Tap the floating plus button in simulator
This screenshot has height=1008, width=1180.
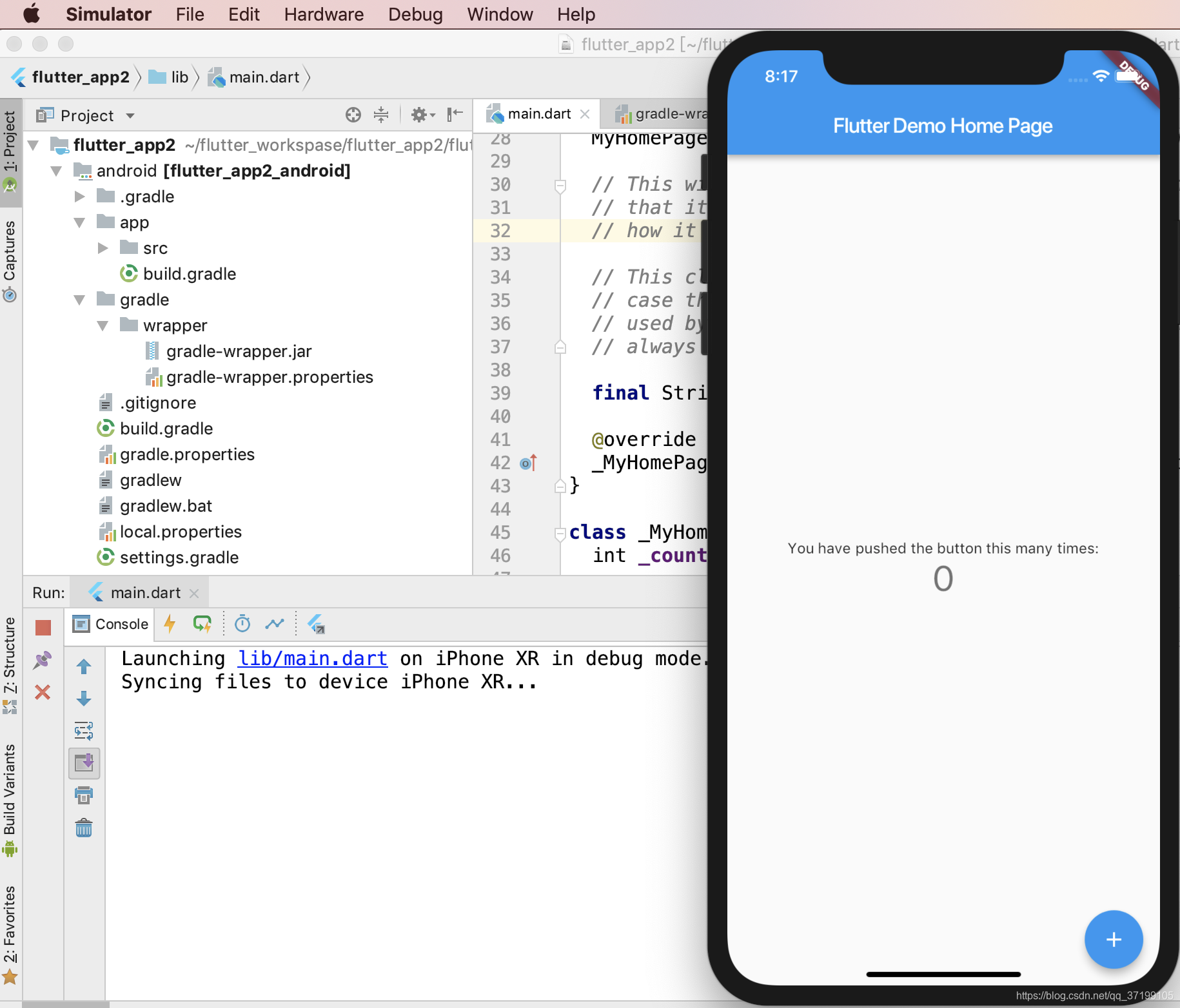coord(1114,939)
